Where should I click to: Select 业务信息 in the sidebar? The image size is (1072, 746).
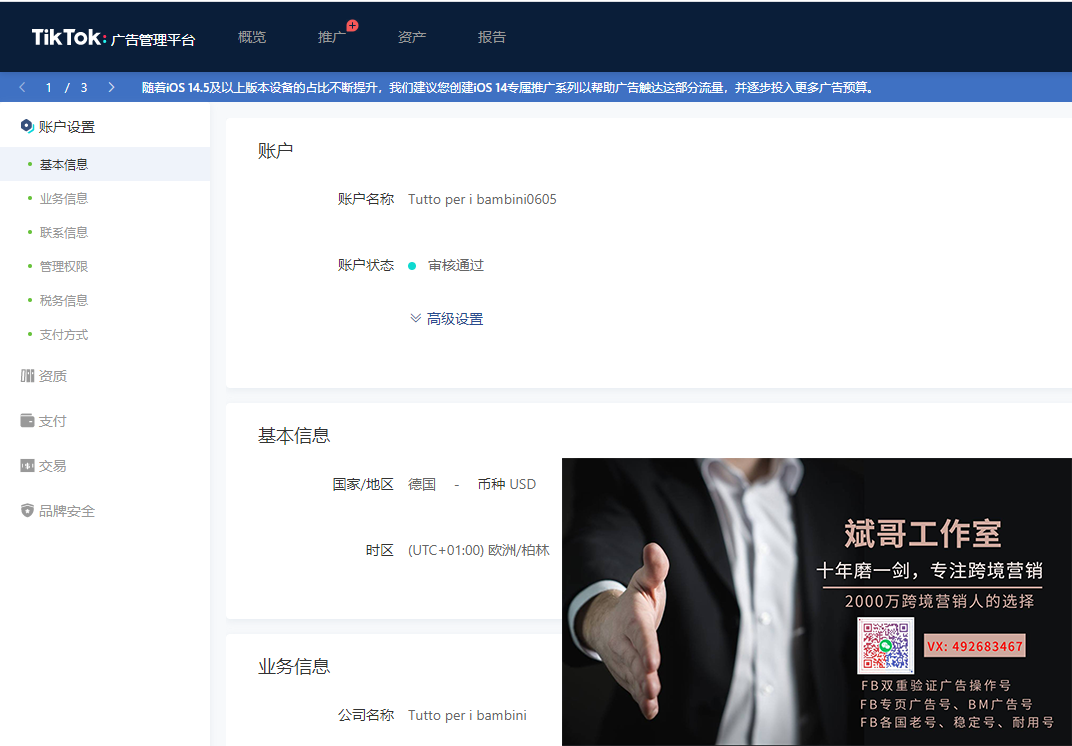point(64,199)
